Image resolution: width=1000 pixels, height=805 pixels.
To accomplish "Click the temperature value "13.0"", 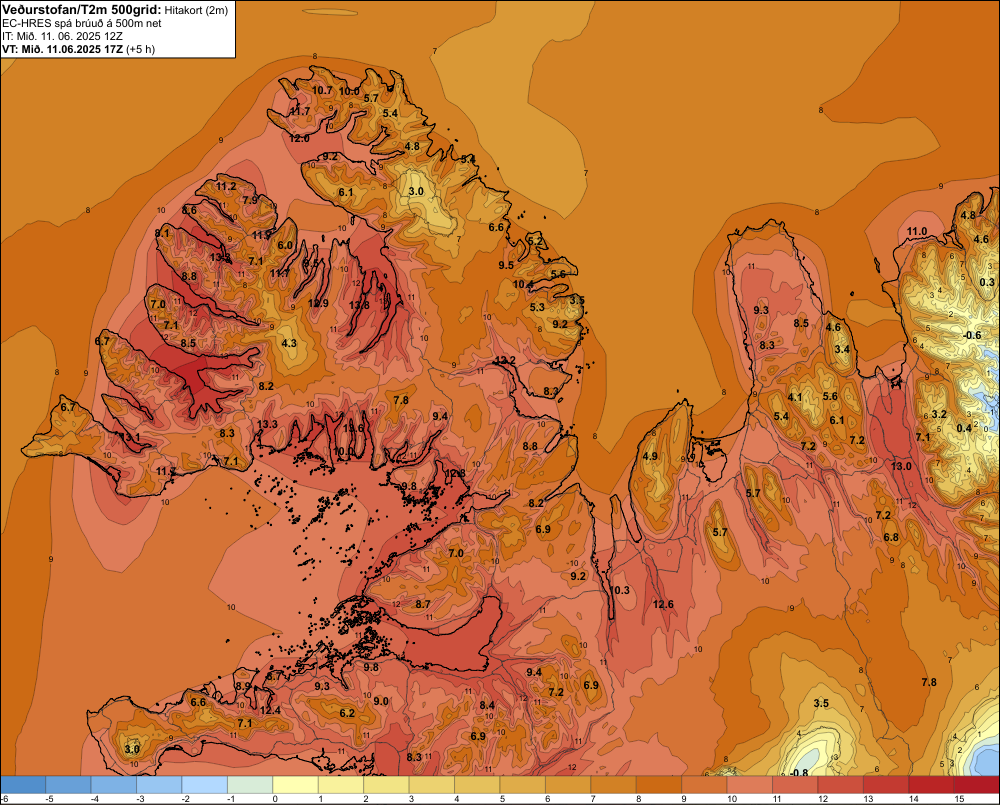I will tap(901, 466).
